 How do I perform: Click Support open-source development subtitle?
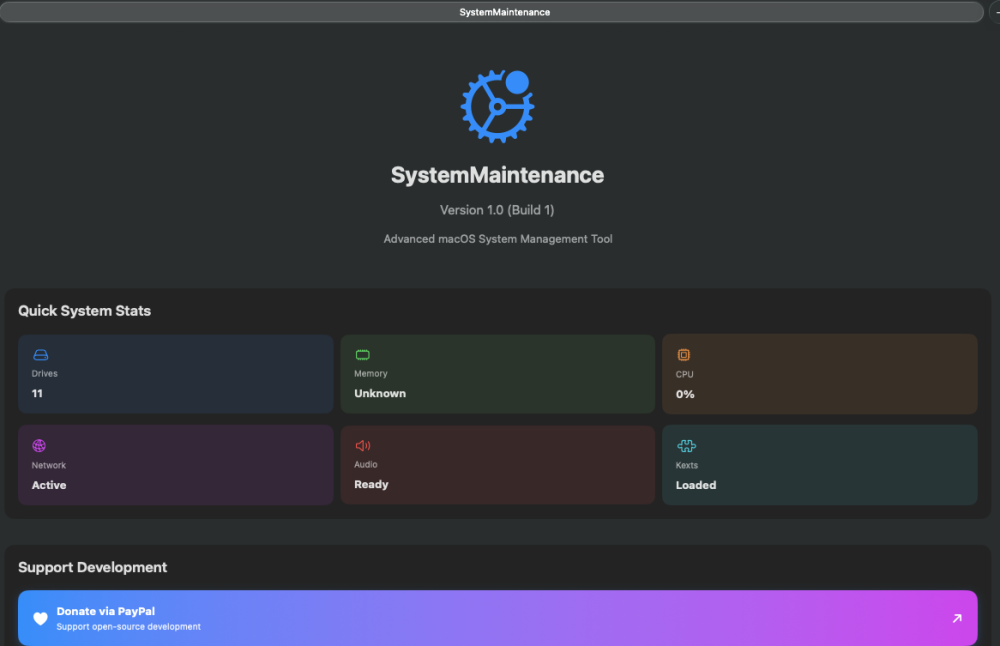pyautogui.click(x=128, y=627)
